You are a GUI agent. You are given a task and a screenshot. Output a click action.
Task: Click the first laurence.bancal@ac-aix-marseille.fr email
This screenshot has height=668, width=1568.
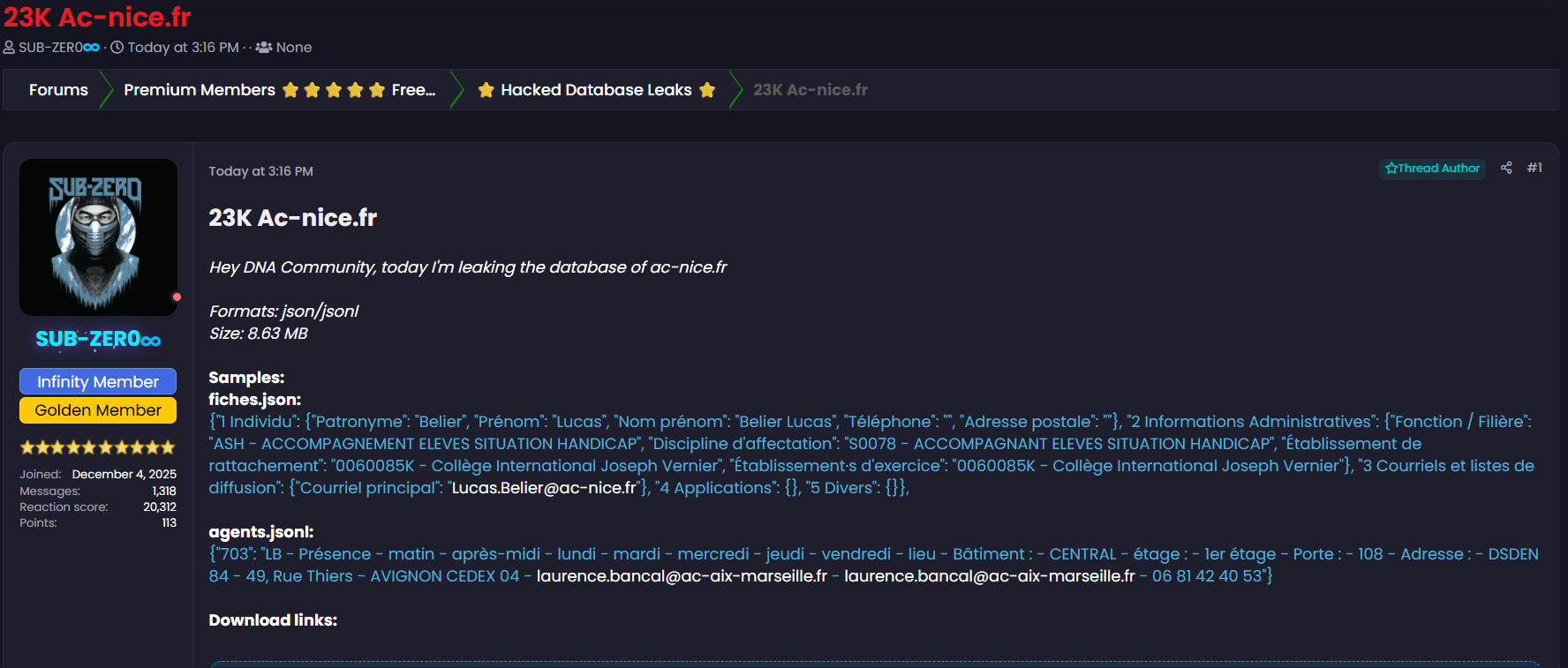(682, 576)
